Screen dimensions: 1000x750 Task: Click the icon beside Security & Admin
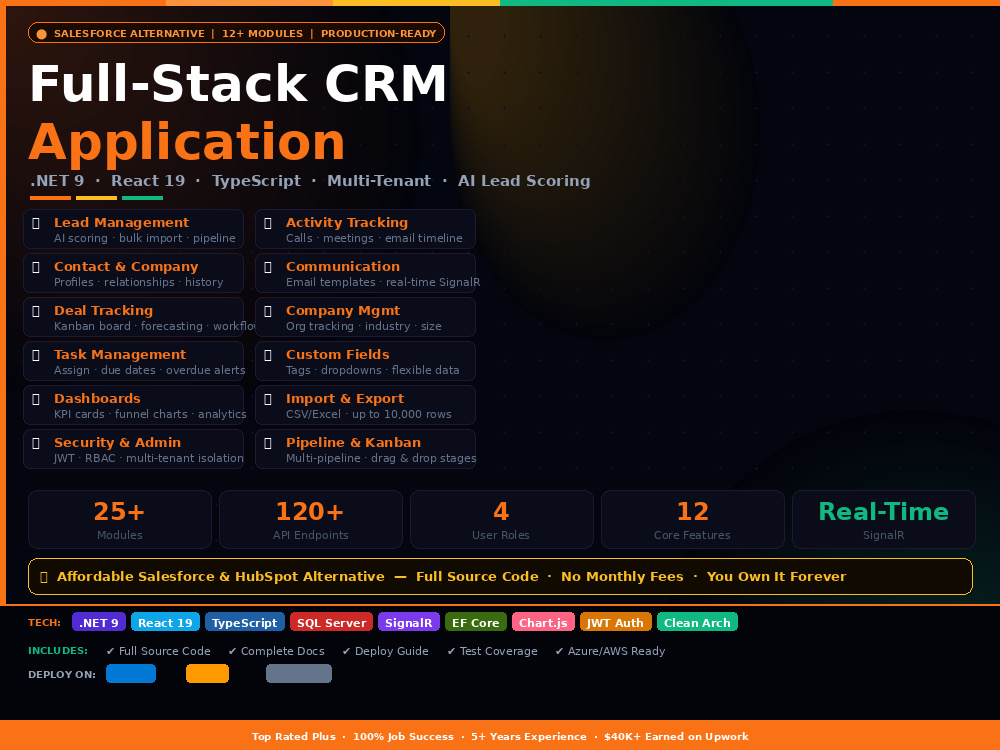pyautogui.click(x=36, y=443)
